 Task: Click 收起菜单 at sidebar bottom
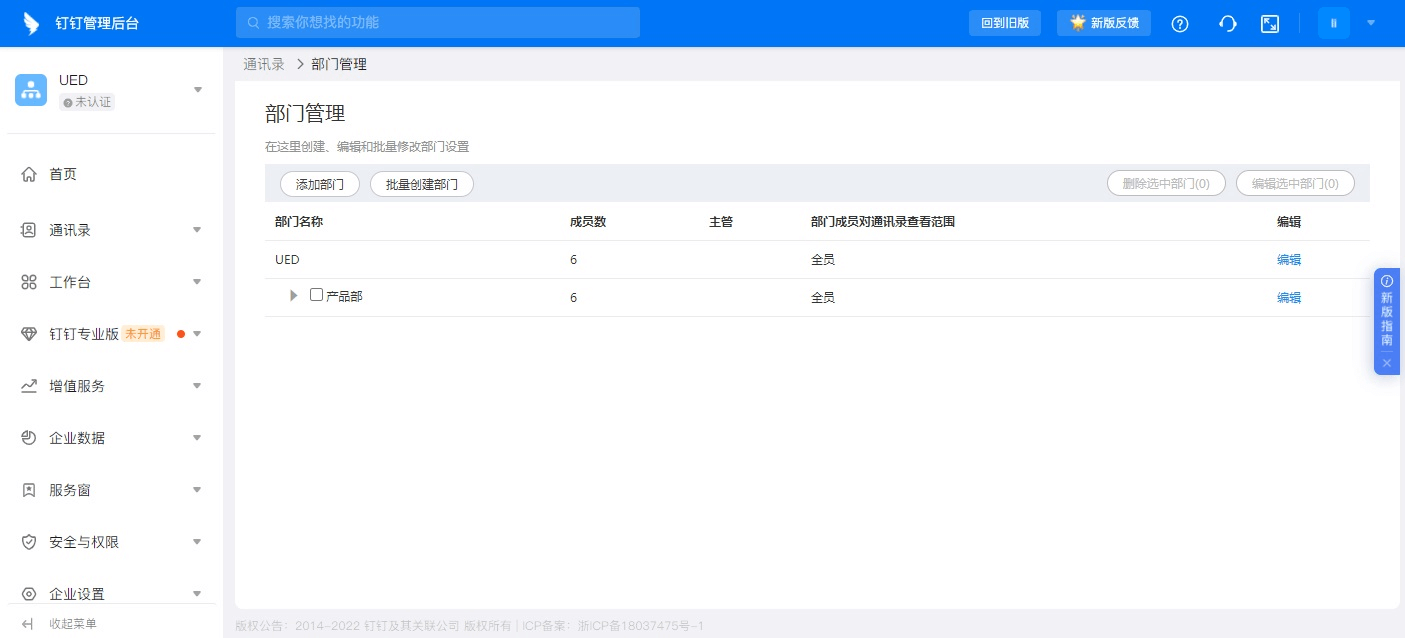73,624
